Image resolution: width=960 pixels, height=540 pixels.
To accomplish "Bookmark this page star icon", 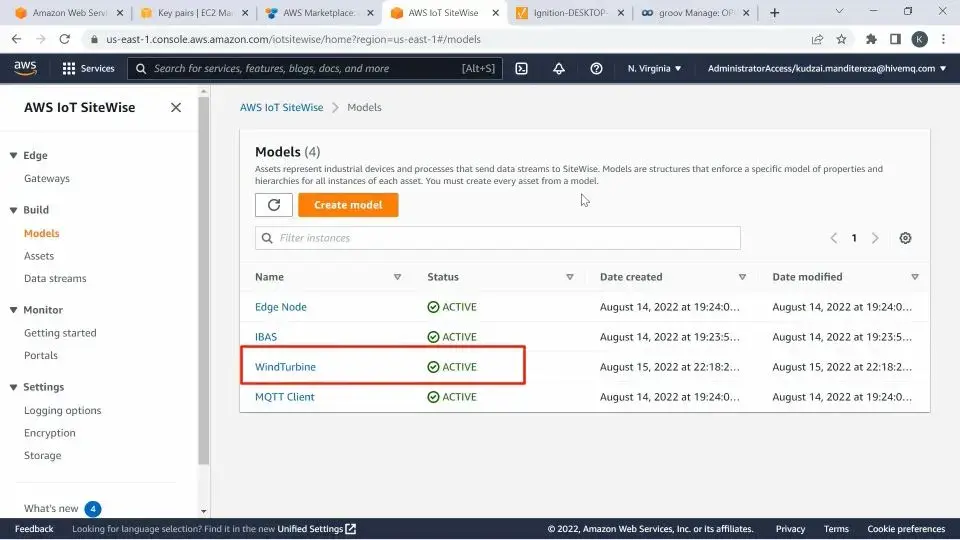I will (841, 39).
